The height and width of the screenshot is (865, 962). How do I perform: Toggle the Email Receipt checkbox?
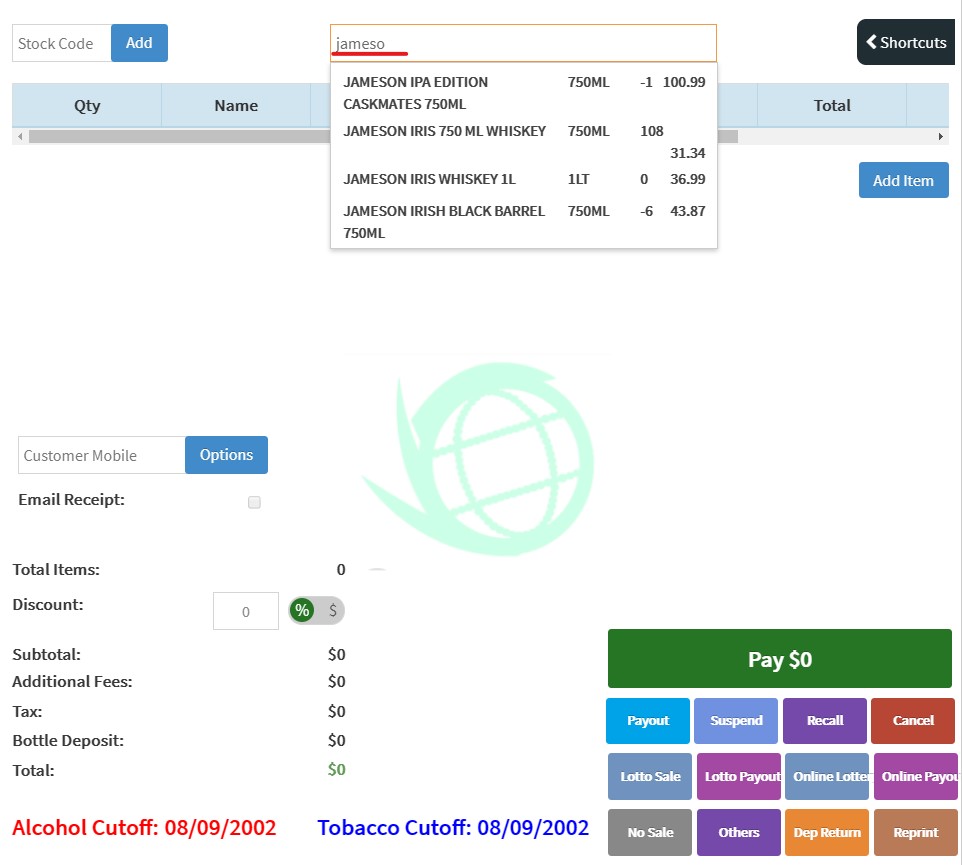click(x=254, y=502)
